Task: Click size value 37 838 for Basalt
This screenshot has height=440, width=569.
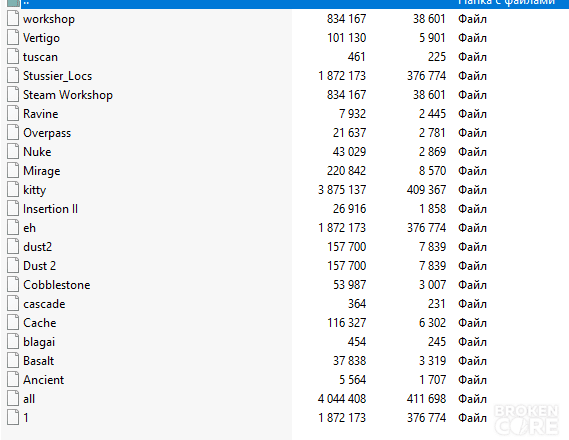Action: (349, 361)
